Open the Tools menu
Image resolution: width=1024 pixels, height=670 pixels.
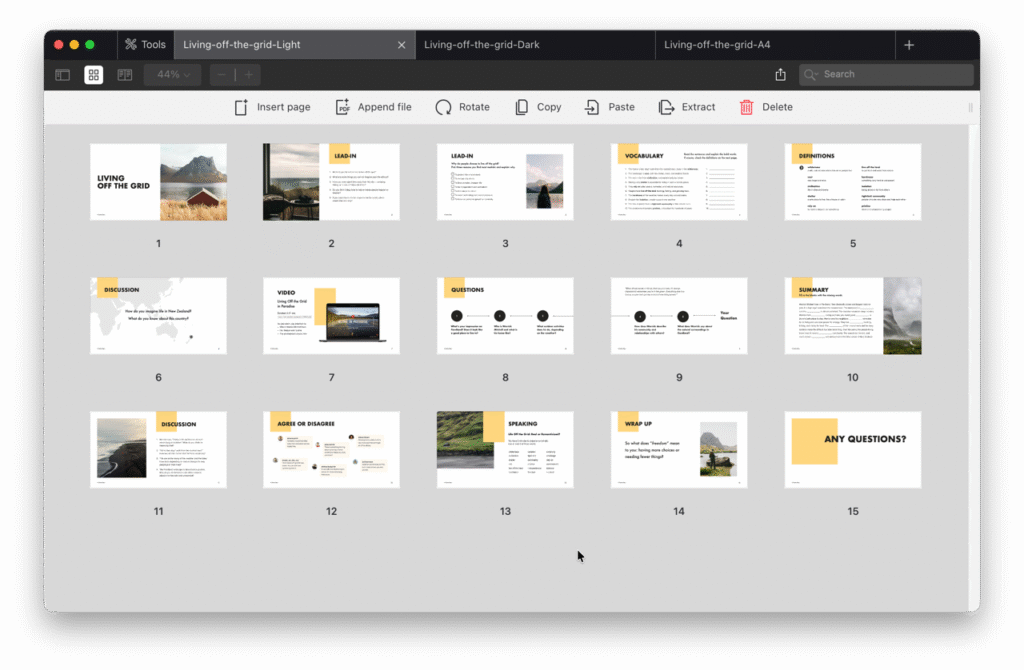tap(145, 45)
